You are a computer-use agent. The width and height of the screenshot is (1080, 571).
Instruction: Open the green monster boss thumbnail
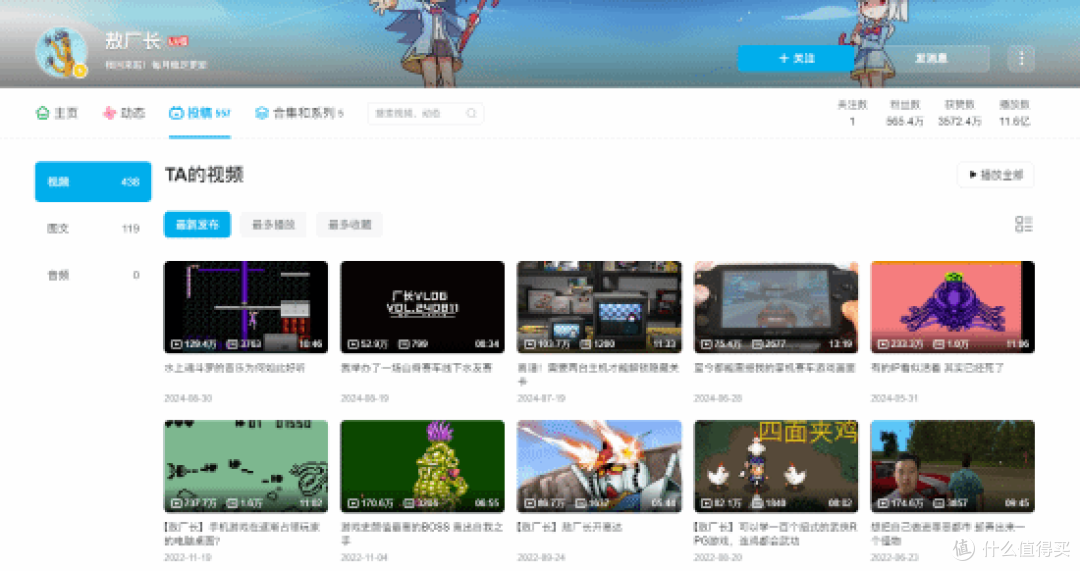pos(422,466)
